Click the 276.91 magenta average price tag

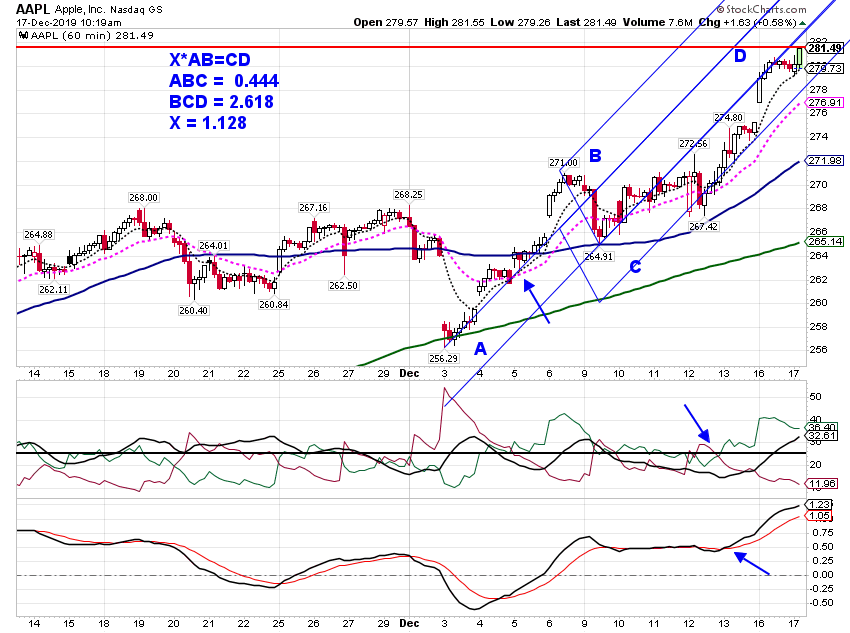(825, 102)
